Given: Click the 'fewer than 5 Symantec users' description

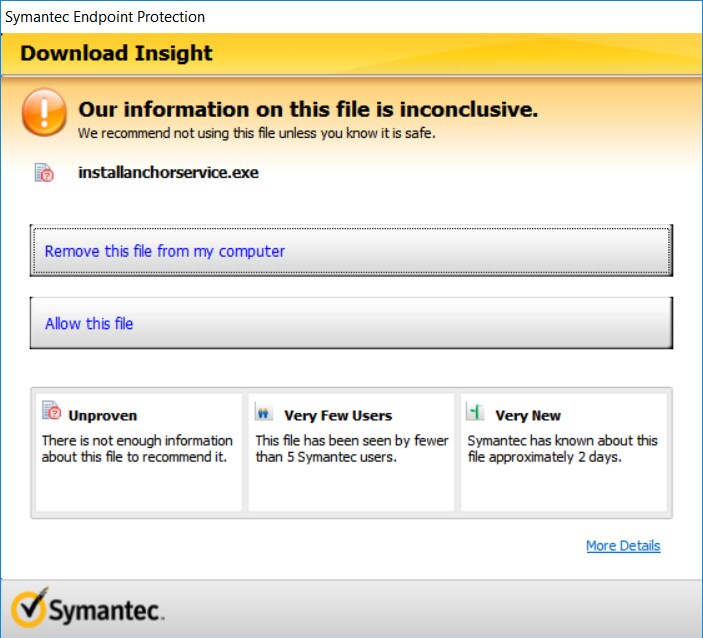Looking at the screenshot, I should point(352,449).
